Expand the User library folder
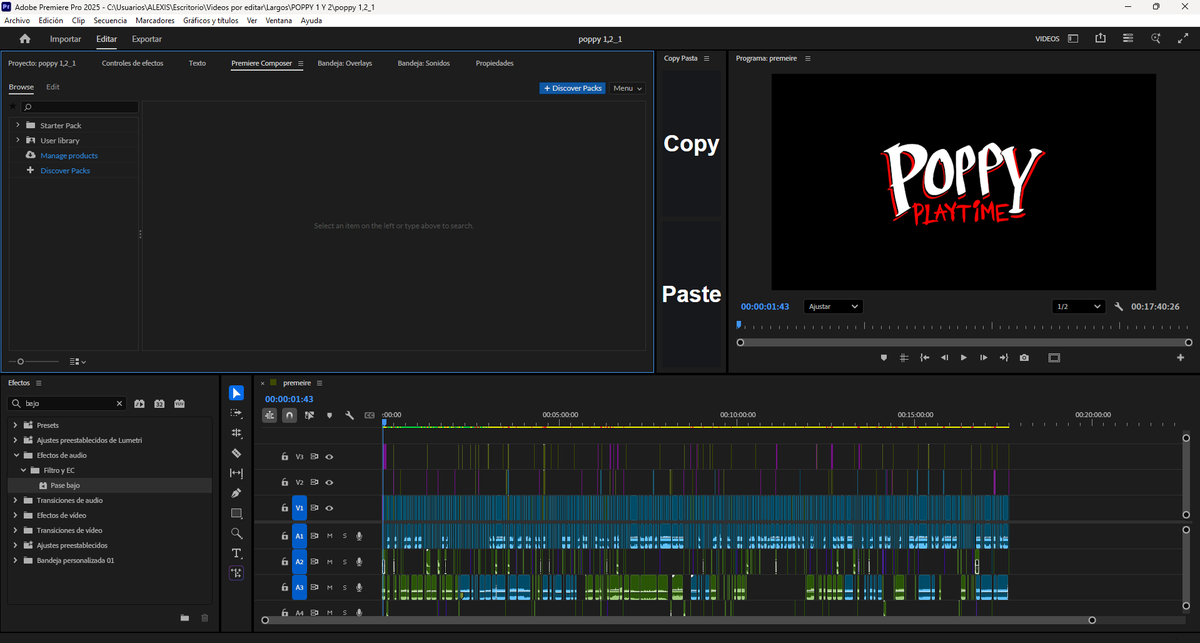 [x=17, y=140]
